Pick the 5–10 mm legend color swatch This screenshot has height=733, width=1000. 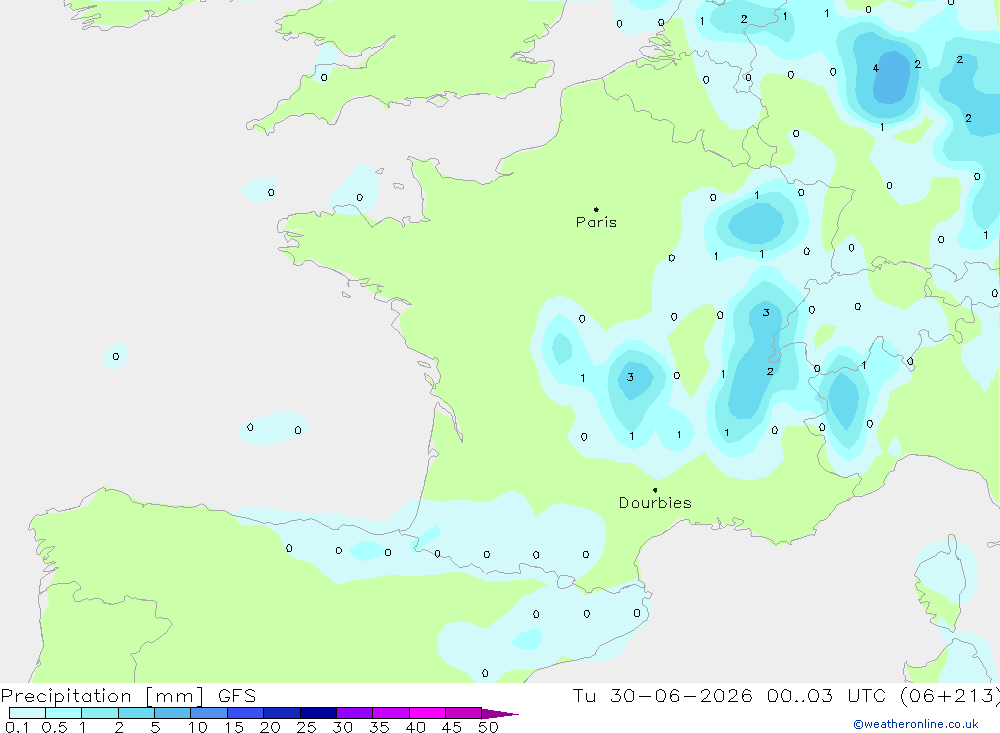pyautogui.click(x=173, y=713)
